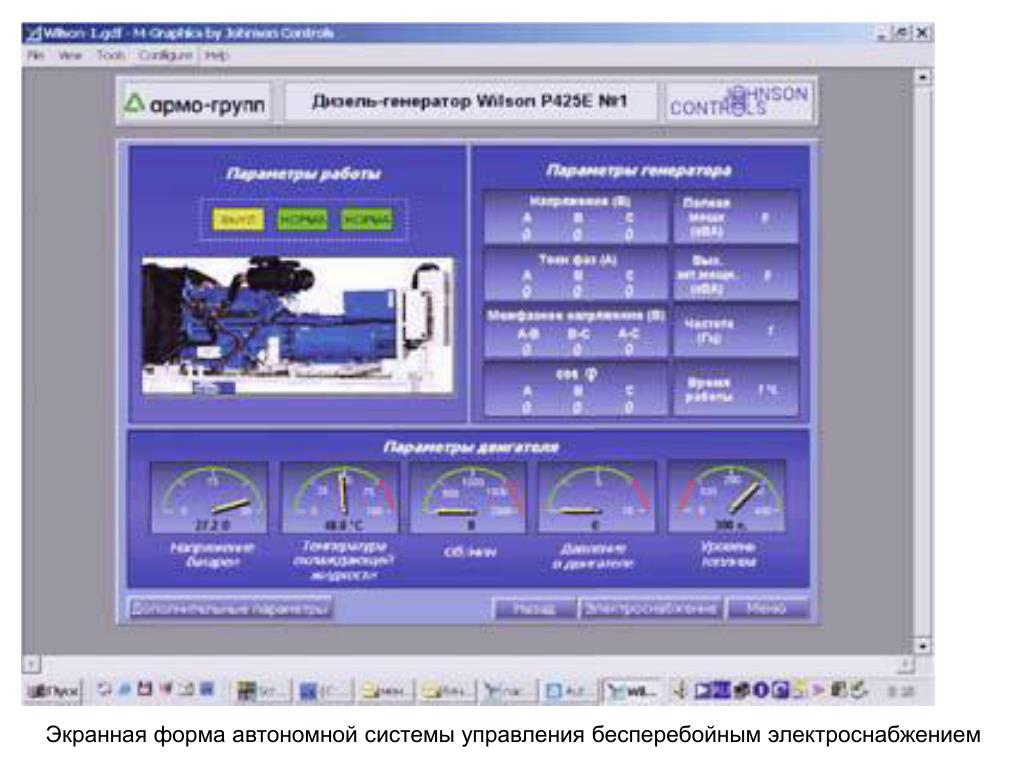This screenshot has height=768, width=1024.
Task: Click the Параметры генератора heading
Action: pyautogui.click(x=639, y=170)
